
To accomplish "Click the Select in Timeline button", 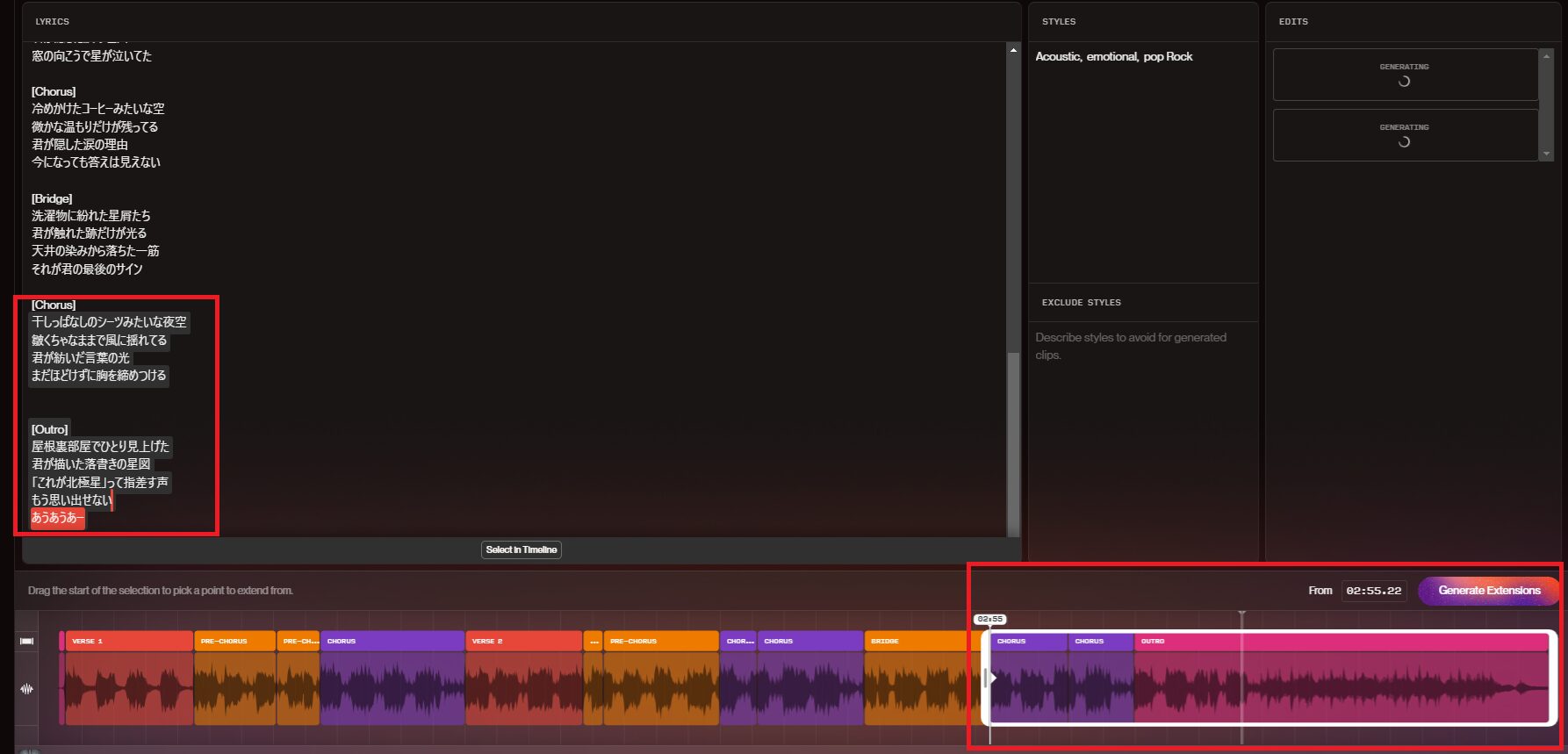I will pyautogui.click(x=521, y=549).
